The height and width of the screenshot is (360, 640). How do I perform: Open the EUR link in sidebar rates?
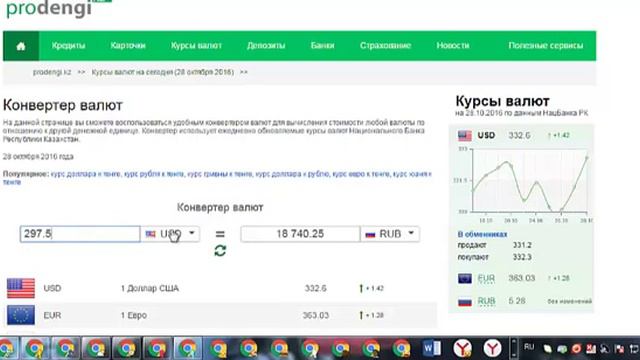click(486, 278)
